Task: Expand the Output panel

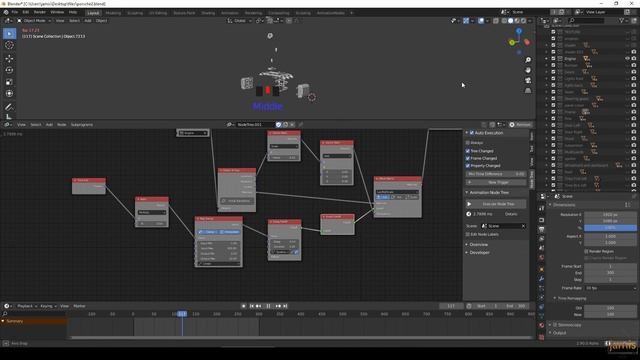Action: tap(559, 333)
